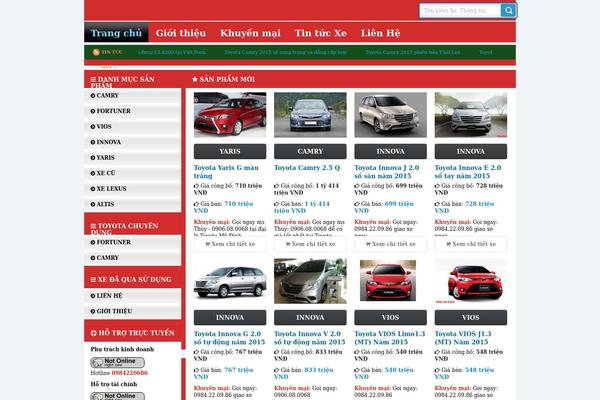This screenshot has height=400, width=600.
Task: Click Xem chi tiết xe for Camry 2.5 Q
Action: 310,244
